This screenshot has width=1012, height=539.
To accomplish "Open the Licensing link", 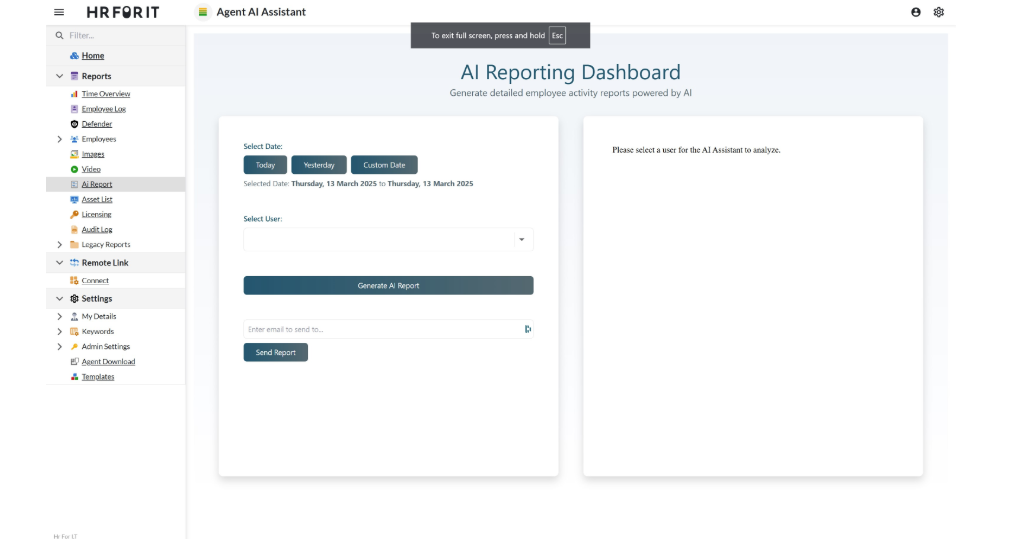I will coord(96,214).
